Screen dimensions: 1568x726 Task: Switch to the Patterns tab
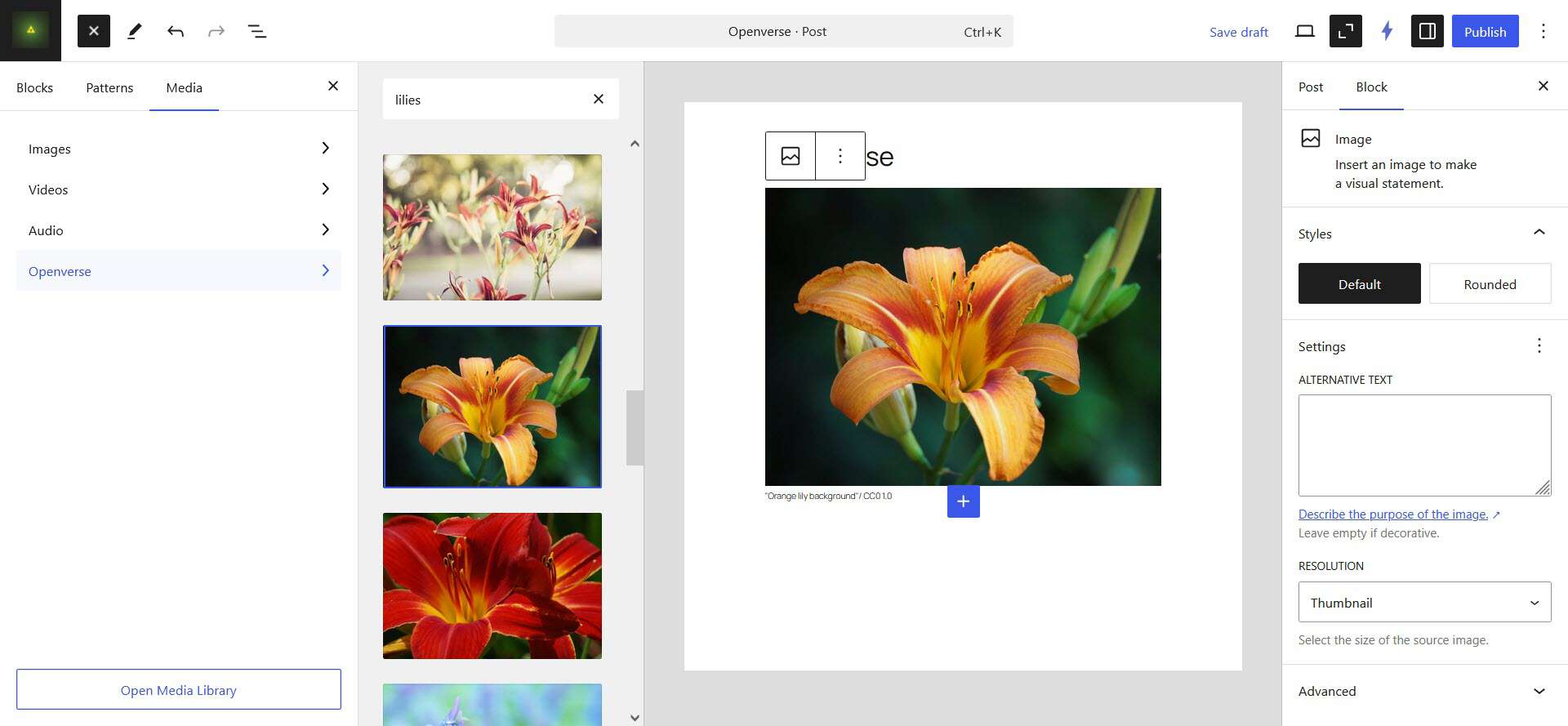tap(109, 87)
